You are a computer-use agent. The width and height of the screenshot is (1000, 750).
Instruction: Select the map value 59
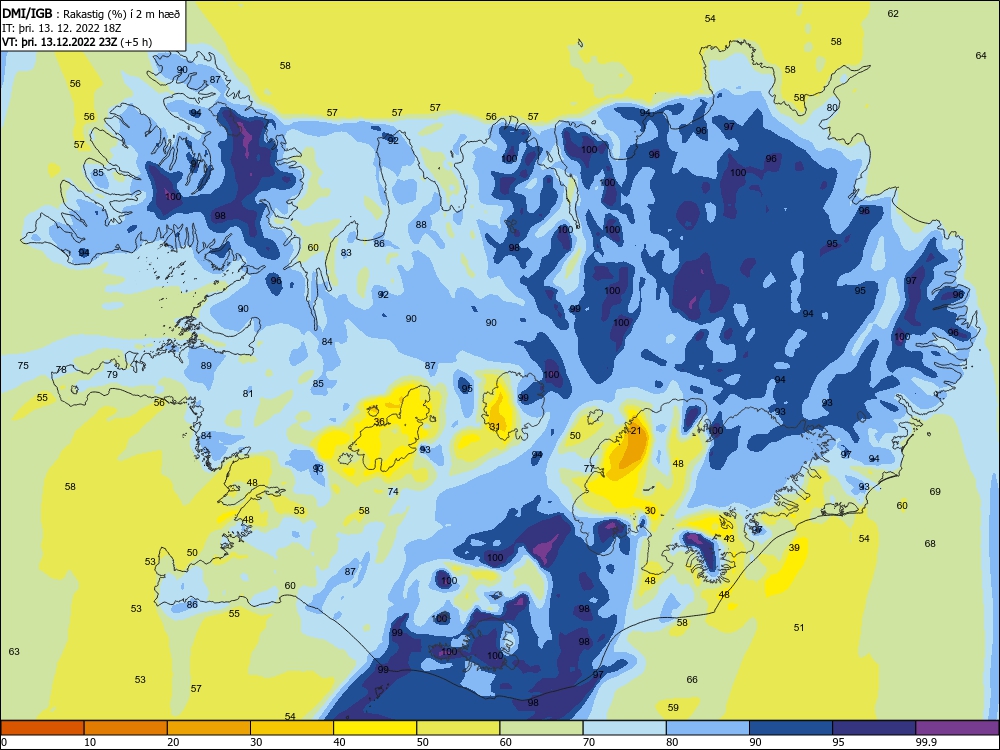click(x=673, y=707)
